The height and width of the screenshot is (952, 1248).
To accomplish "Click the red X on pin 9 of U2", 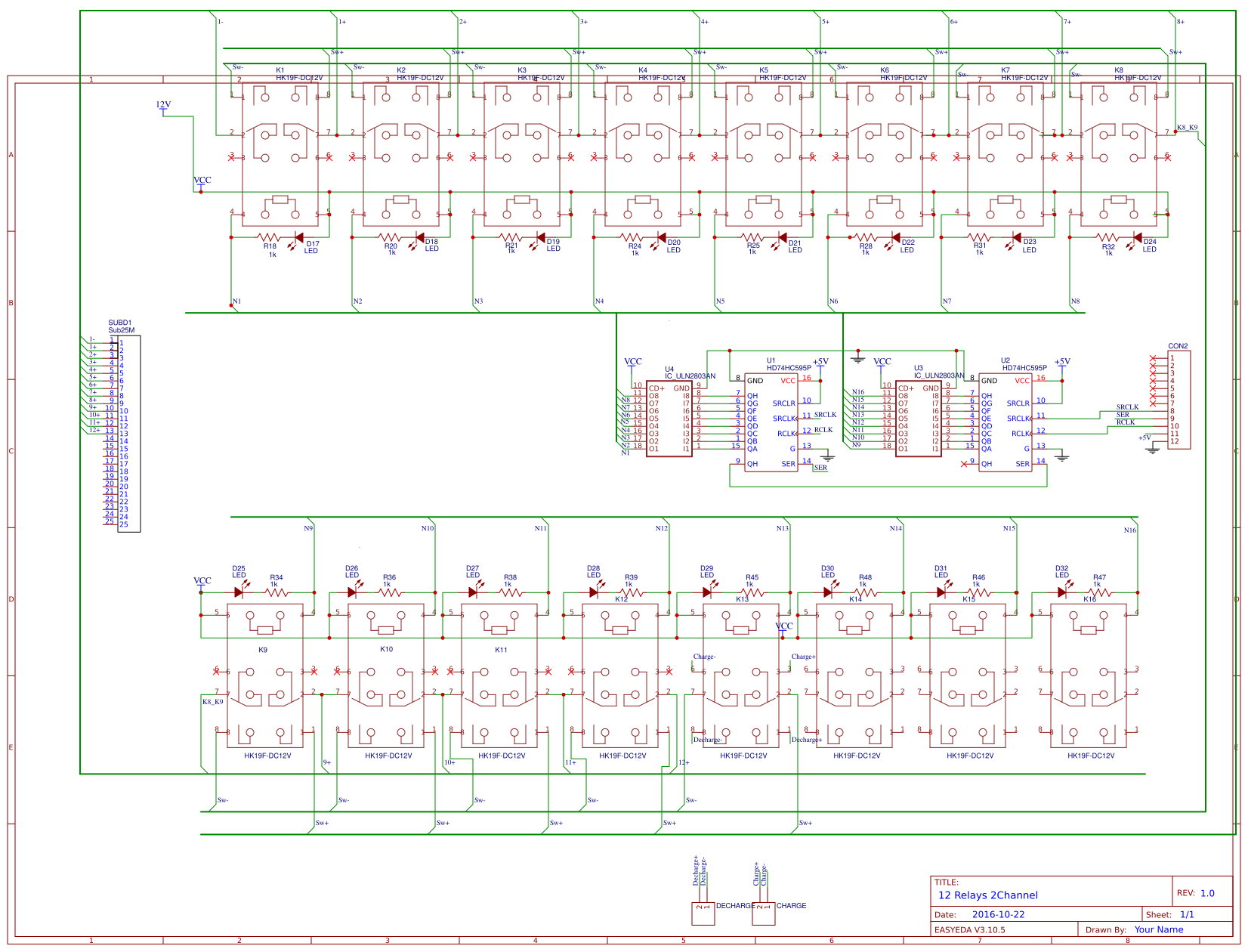I will (965, 465).
